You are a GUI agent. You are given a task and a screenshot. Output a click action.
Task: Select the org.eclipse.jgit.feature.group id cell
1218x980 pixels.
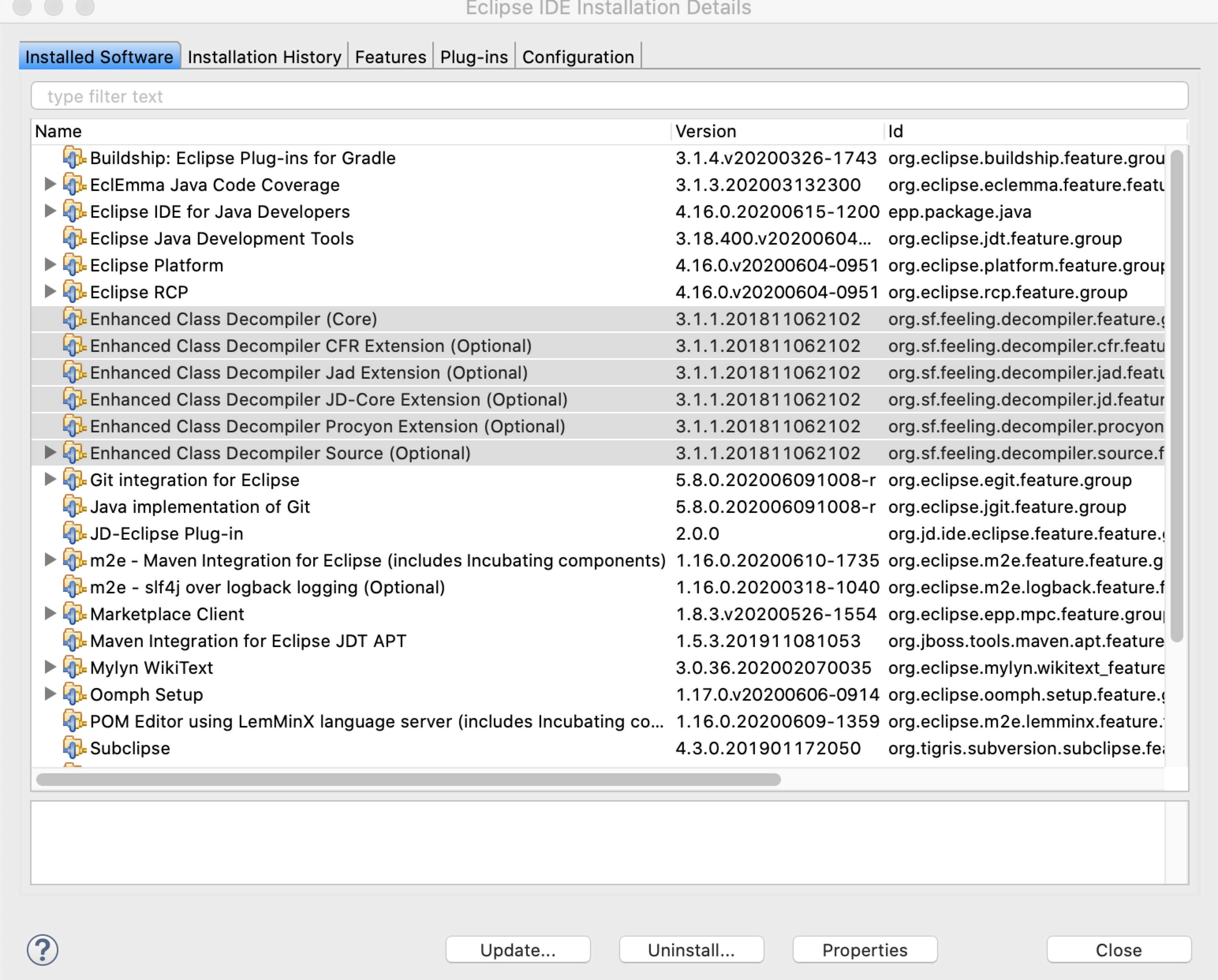[1007, 507]
